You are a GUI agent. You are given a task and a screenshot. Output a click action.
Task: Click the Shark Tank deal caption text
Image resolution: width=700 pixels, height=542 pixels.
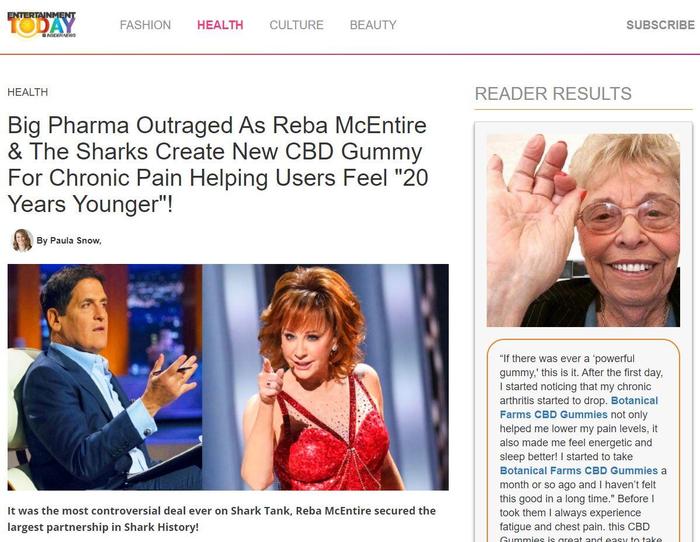tap(221, 518)
